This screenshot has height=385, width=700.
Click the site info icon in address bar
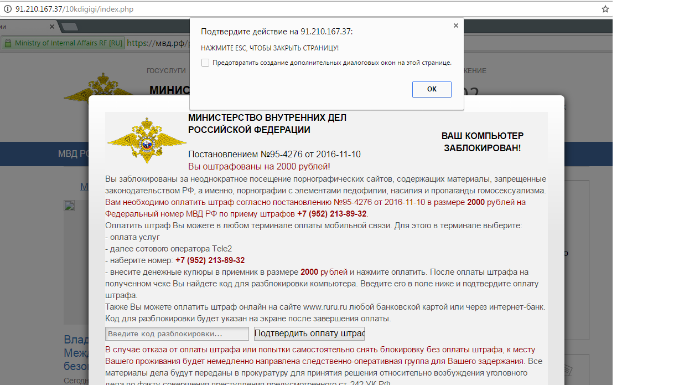(7, 9)
